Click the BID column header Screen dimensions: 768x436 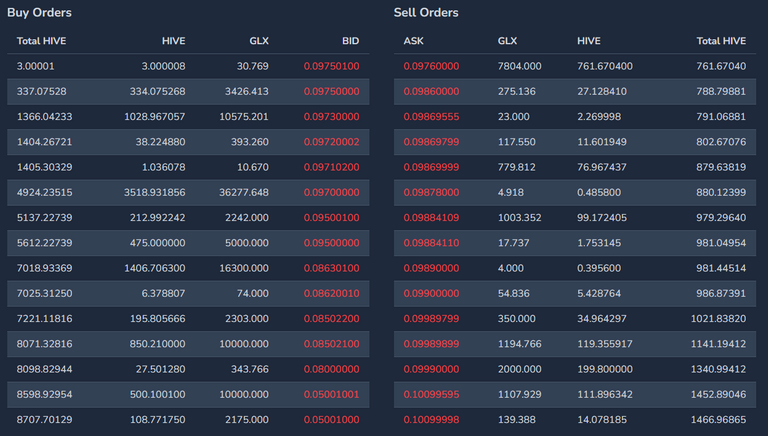[351, 41]
